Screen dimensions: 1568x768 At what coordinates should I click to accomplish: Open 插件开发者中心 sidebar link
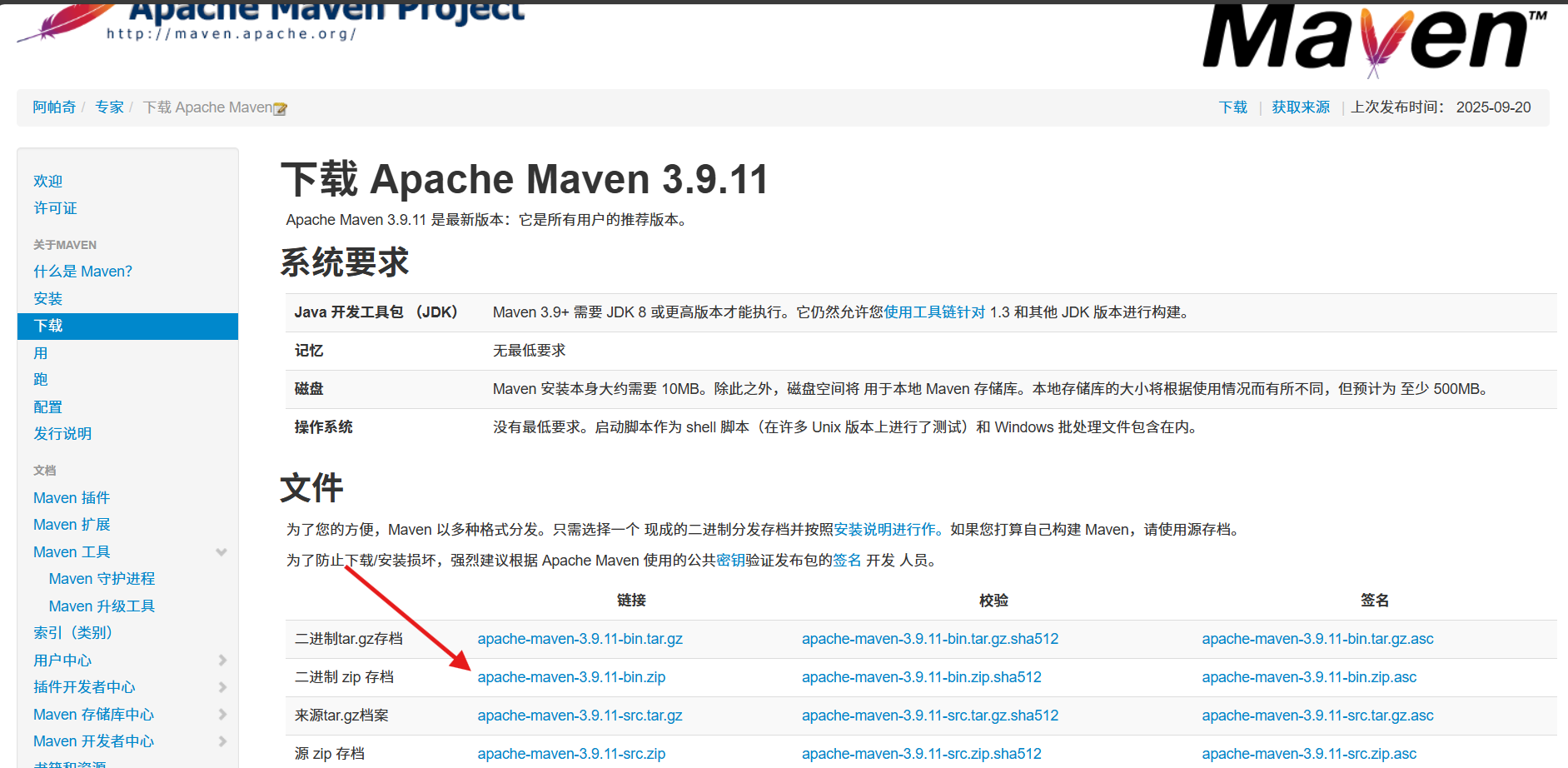[84, 687]
